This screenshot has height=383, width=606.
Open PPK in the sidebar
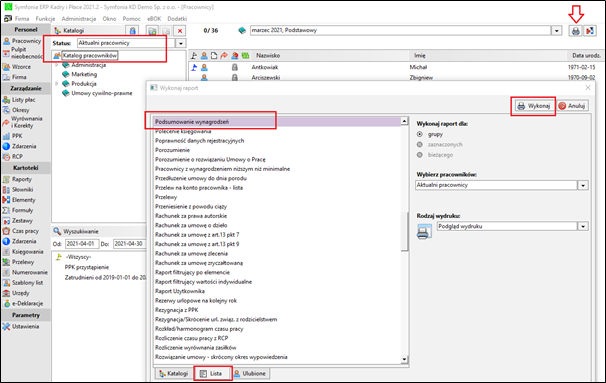coord(13,136)
